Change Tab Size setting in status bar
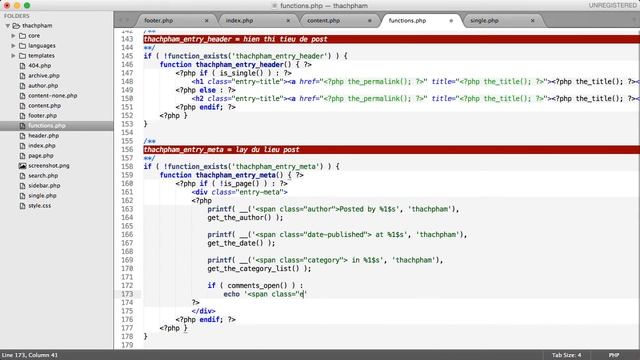The image size is (640, 360). [566, 355]
